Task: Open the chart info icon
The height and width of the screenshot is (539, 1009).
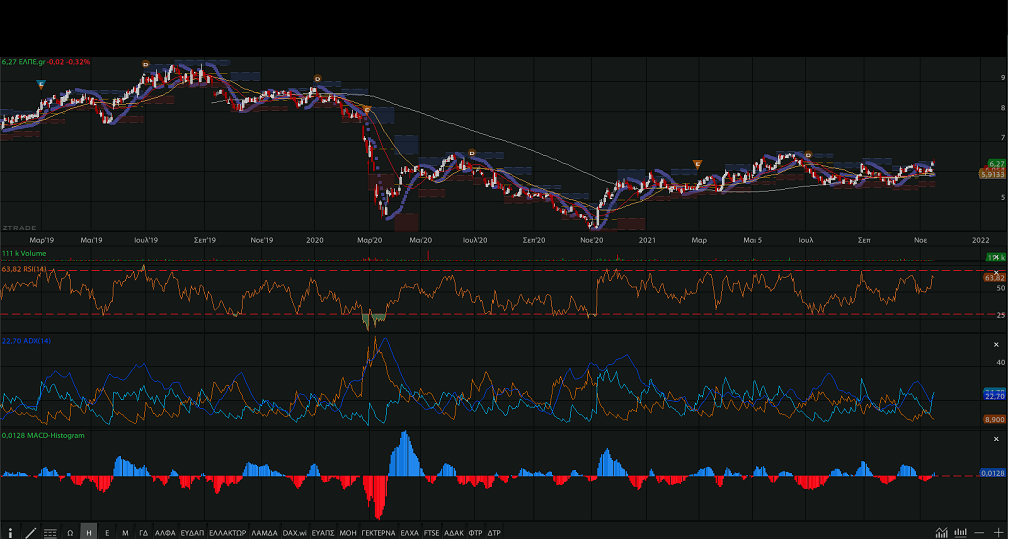Action: click(x=10, y=532)
